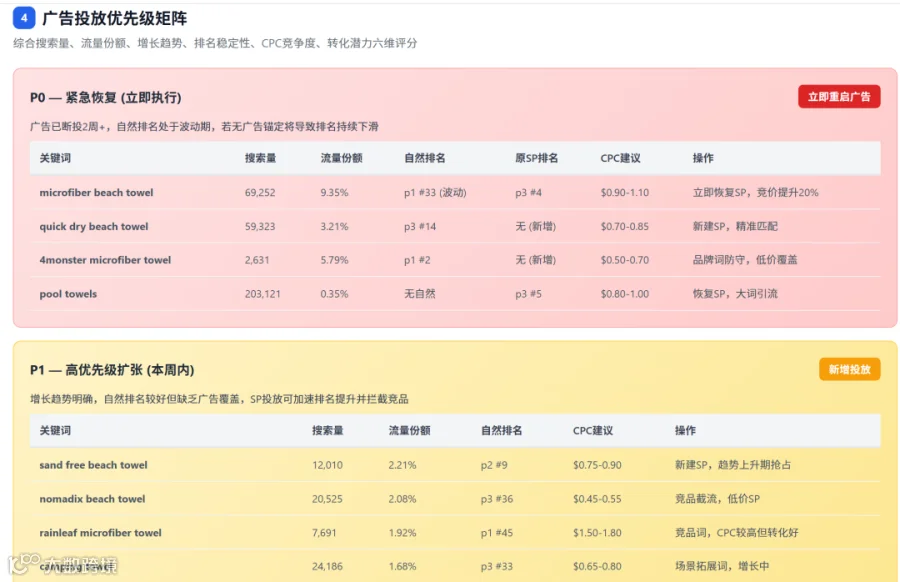The width and height of the screenshot is (900, 582).
Task: Select the P1 — 高优先级扩张 (本周内) title
Action: (112, 370)
